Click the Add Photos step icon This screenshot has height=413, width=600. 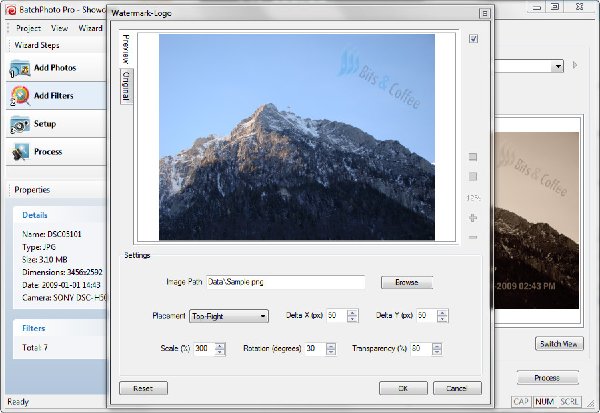click(20, 68)
